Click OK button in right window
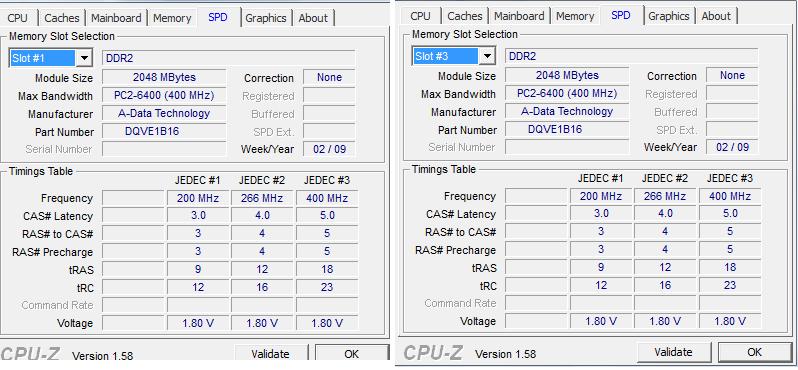 click(x=755, y=352)
